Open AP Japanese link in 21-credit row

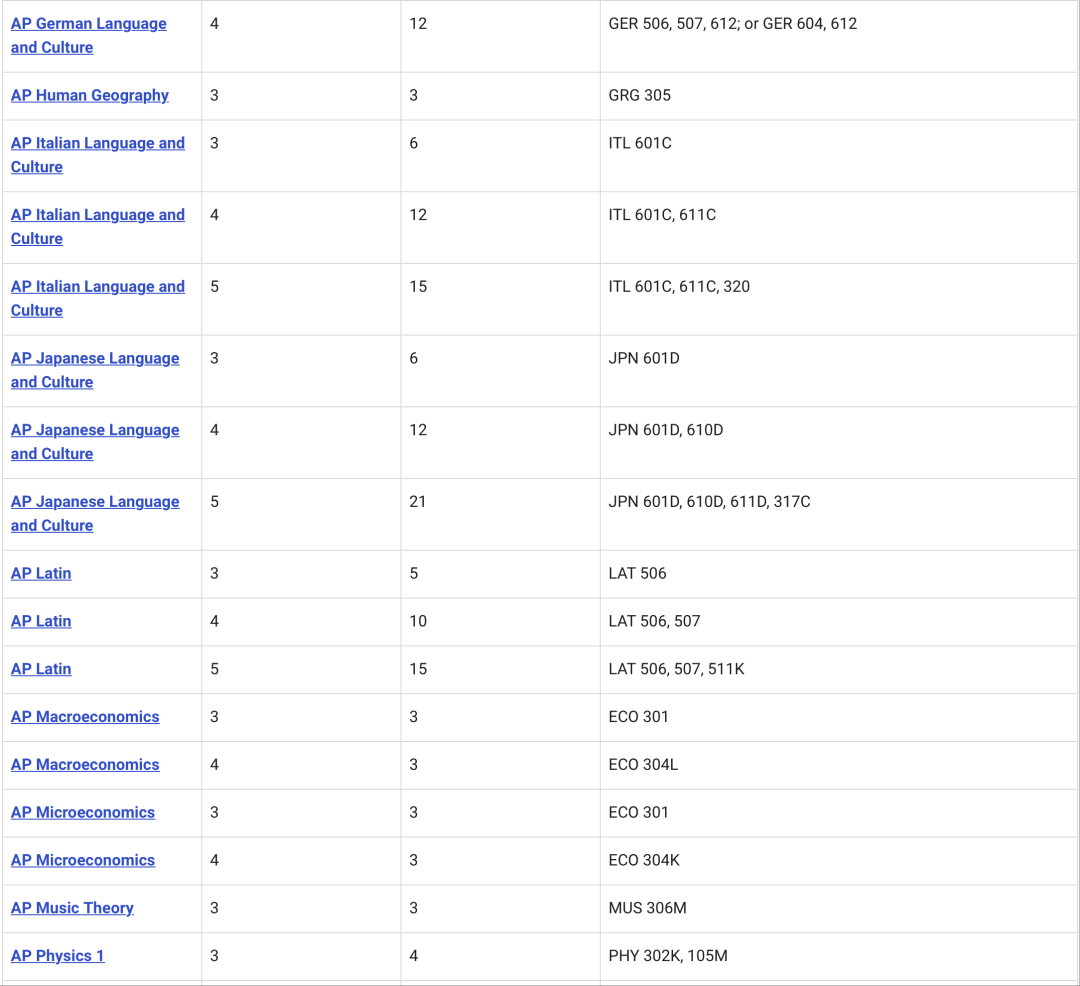tap(95, 502)
